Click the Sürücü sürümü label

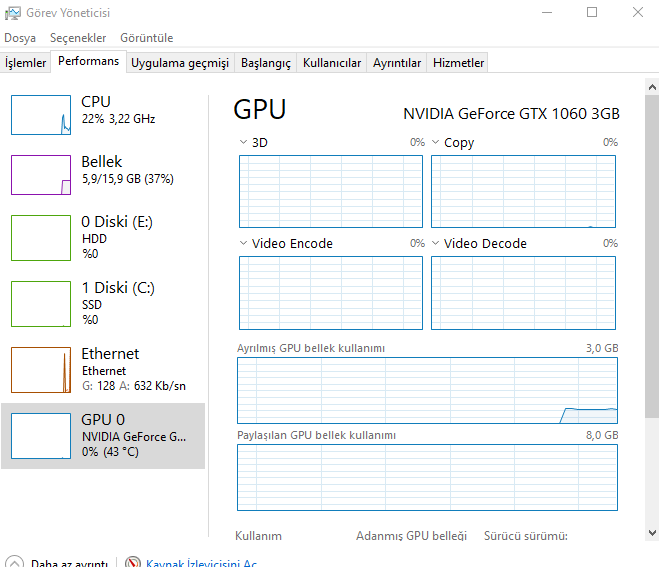coord(525,536)
